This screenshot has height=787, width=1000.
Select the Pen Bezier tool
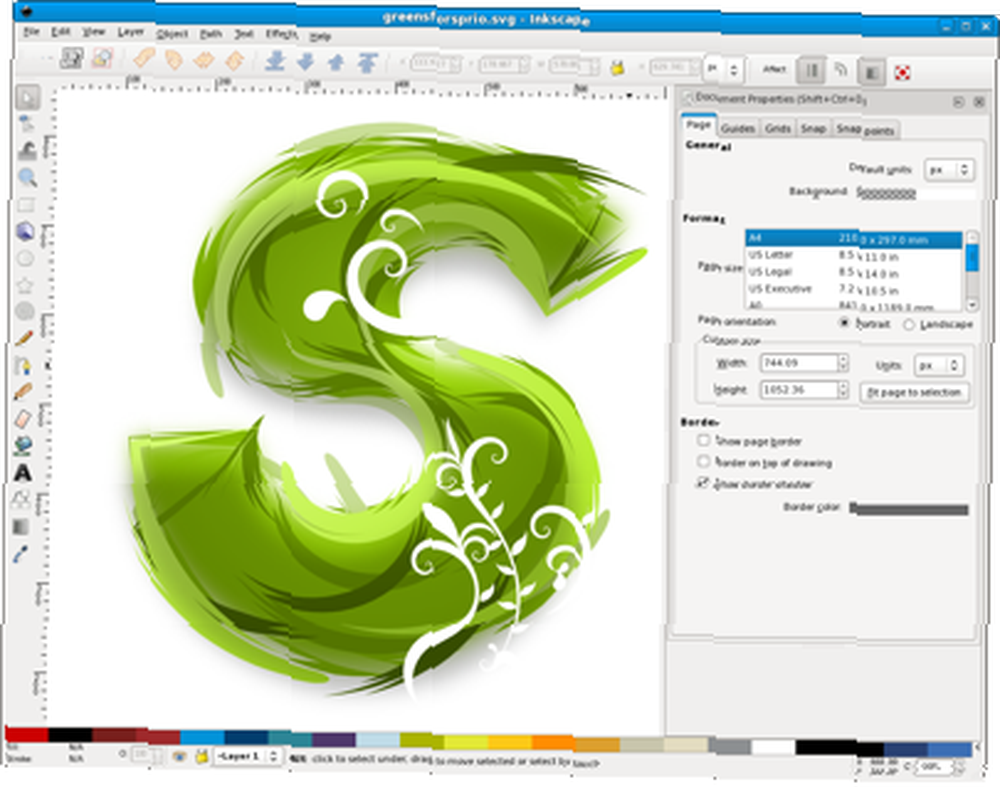[x=23, y=365]
